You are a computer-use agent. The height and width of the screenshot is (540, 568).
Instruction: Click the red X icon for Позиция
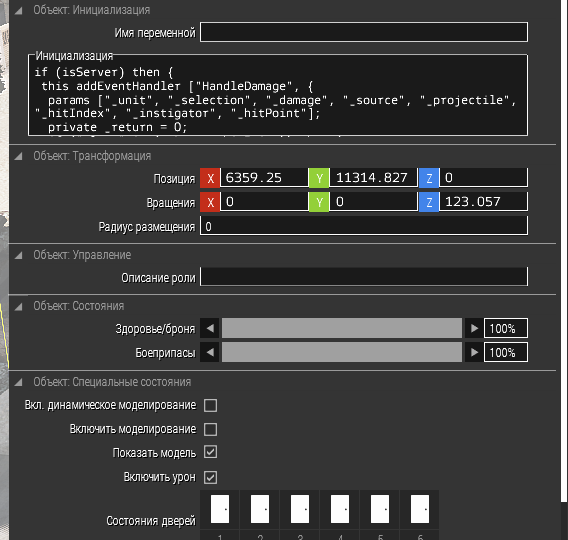210,178
